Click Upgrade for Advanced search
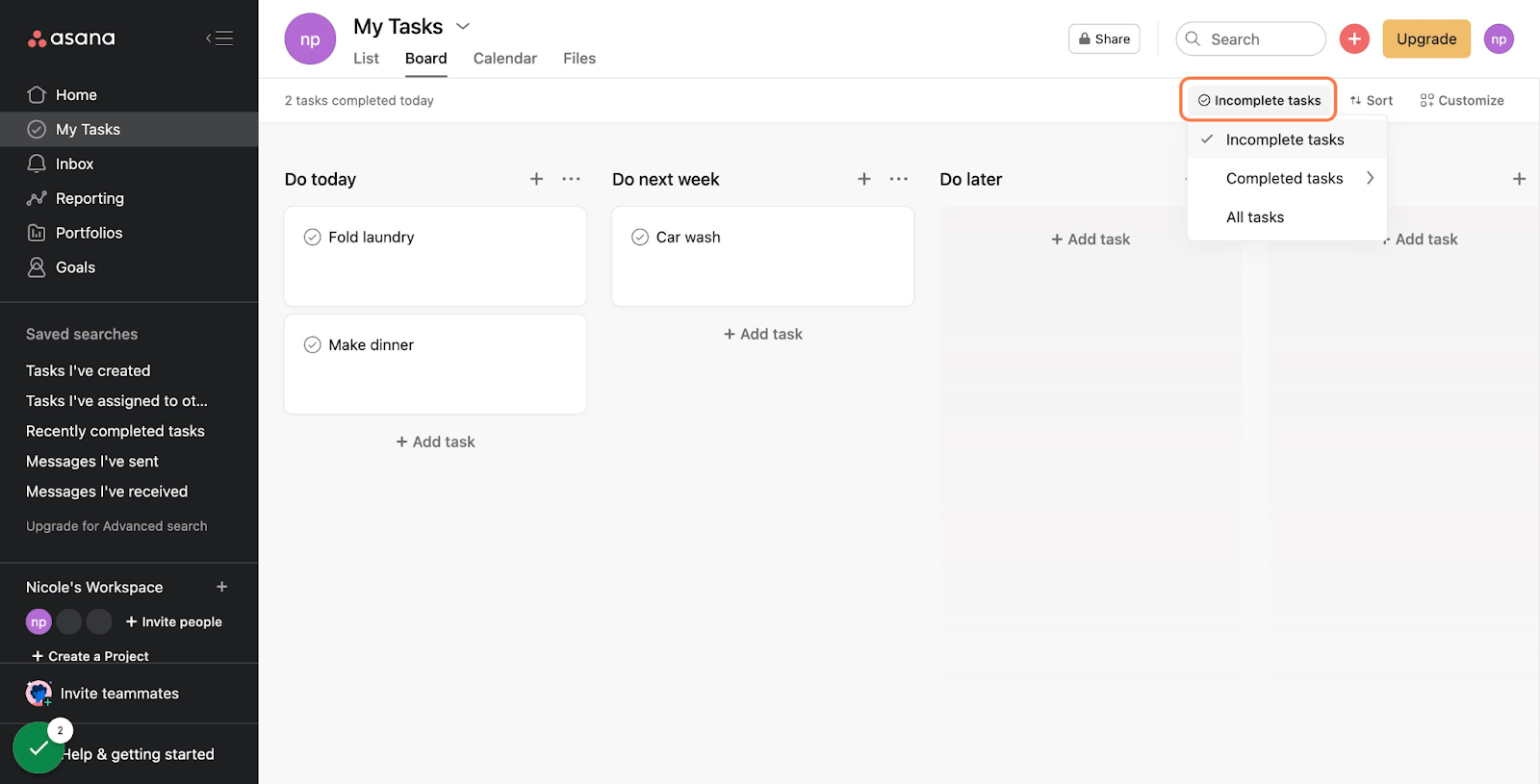 pos(116,526)
